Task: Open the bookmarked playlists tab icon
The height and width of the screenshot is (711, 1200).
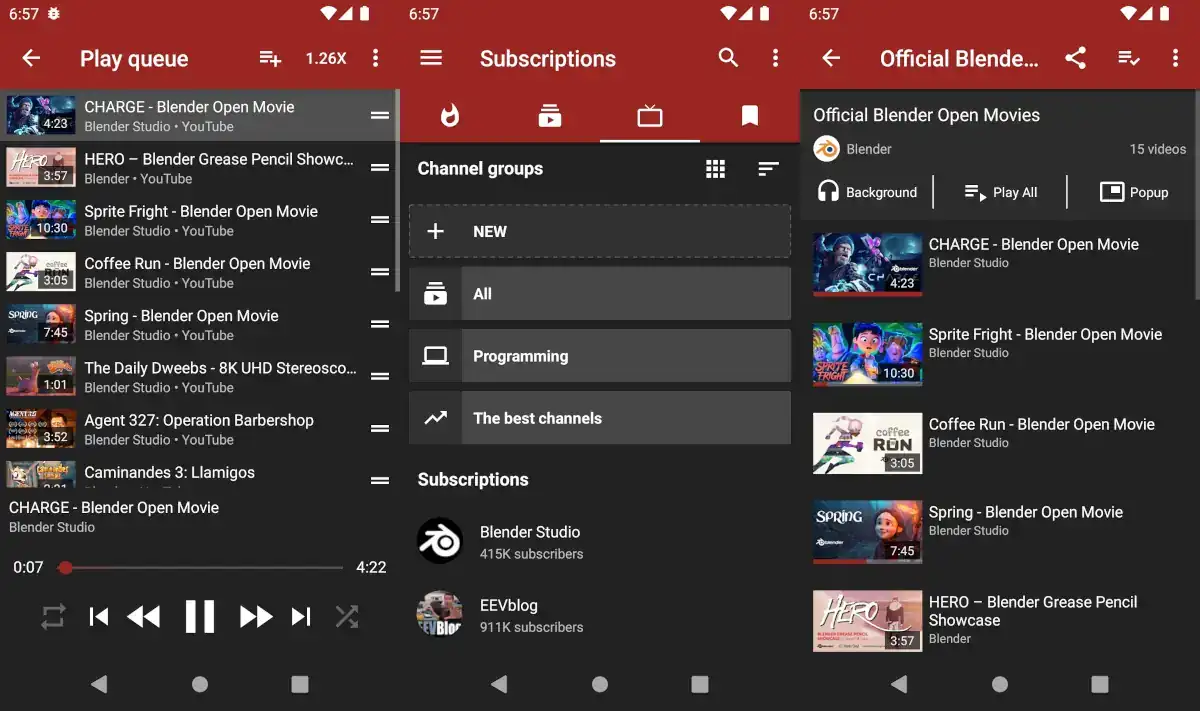Action: pyautogui.click(x=749, y=115)
